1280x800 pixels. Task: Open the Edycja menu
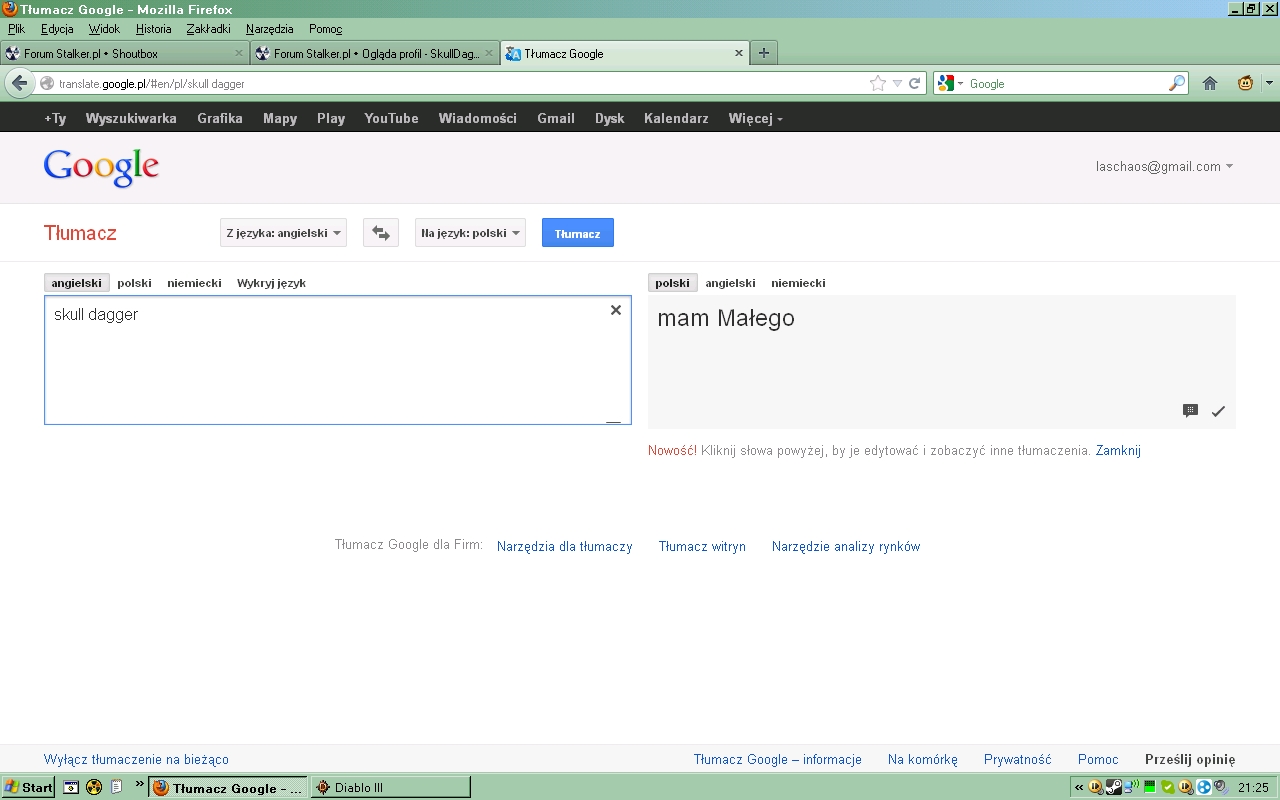click(x=57, y=29)
